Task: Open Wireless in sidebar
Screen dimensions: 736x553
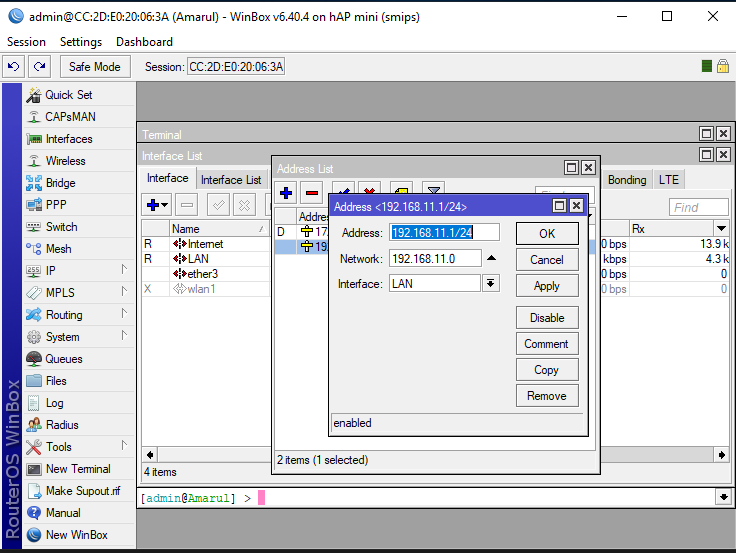Action: click(x=79, y=161)
